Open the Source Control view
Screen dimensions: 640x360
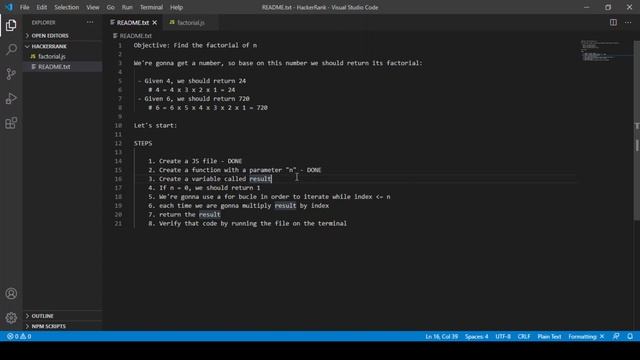(11, 74)
